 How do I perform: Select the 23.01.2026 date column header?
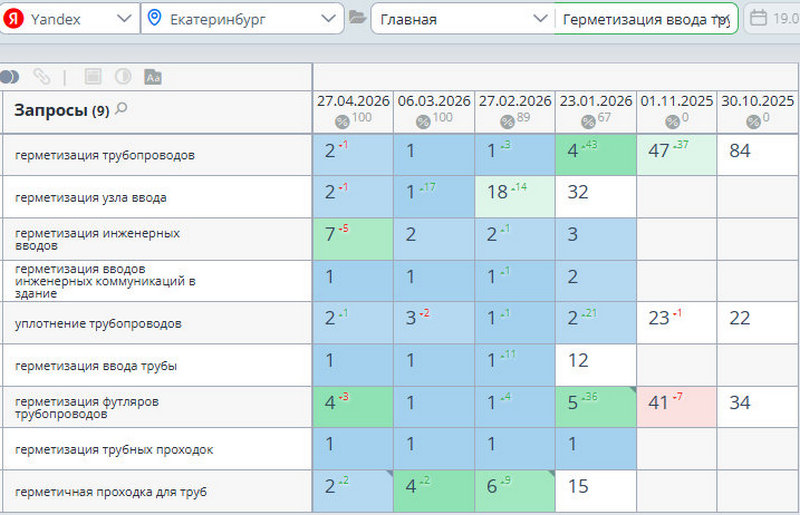(x=596, y=101)
